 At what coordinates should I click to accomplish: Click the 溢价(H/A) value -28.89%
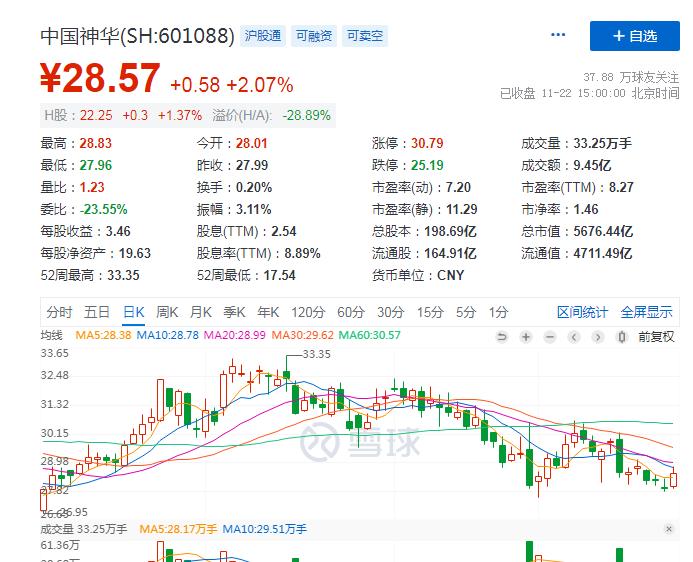(x=306, y=115)
